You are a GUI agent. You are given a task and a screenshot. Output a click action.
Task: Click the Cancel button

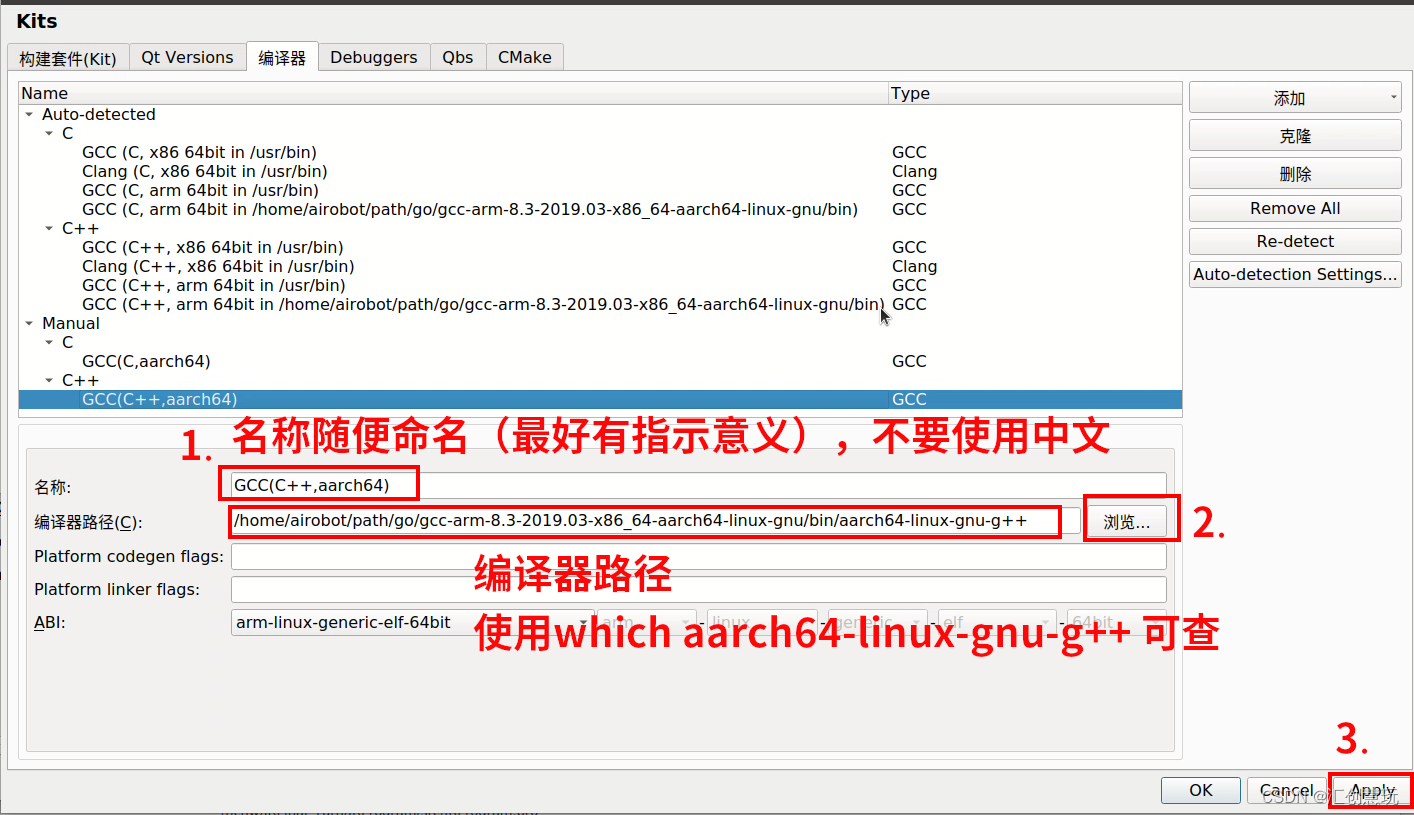1286,790
